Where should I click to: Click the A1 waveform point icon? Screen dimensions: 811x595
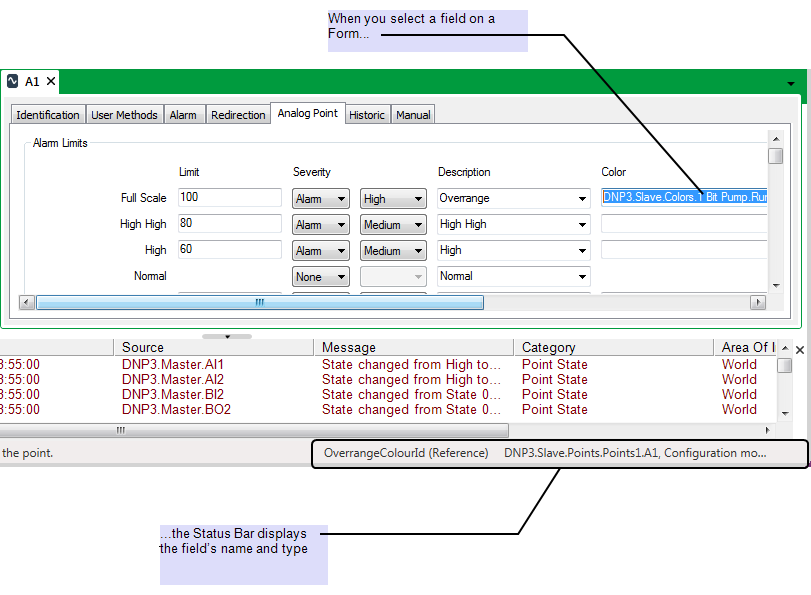pyautogui.click(x=13, y=82)
